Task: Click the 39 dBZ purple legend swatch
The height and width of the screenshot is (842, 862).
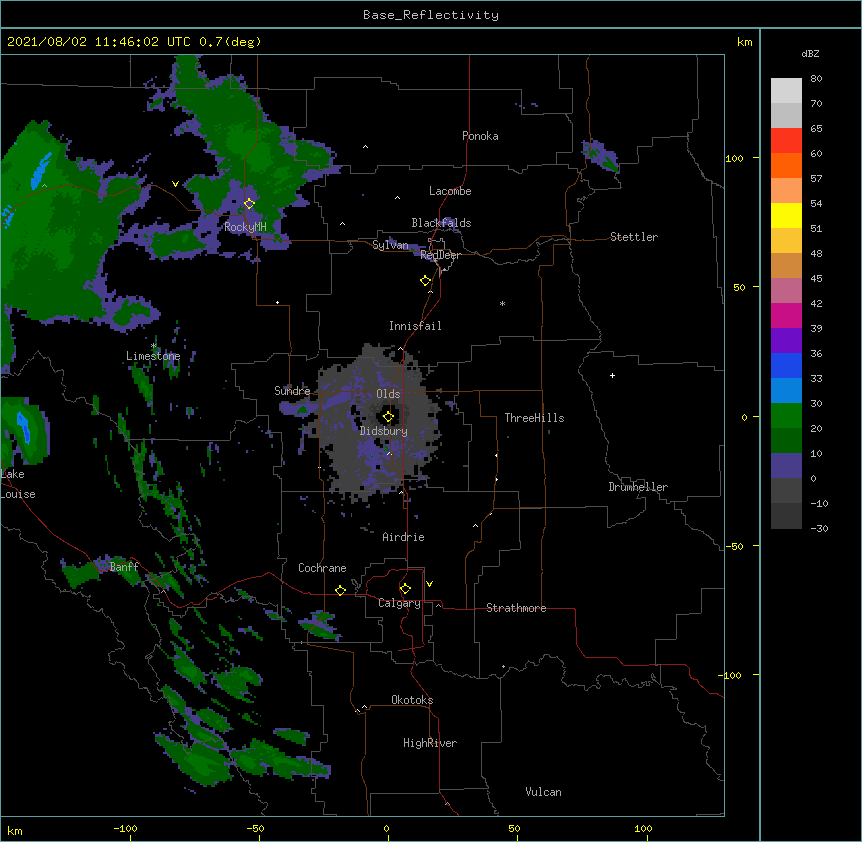Action: (786, 341)
